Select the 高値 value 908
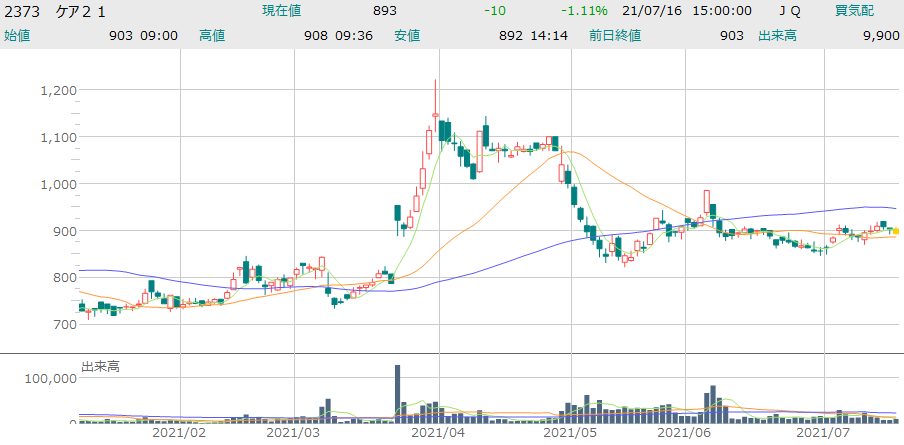This screenshot has height=445, width=904. [x=318, y=35]
